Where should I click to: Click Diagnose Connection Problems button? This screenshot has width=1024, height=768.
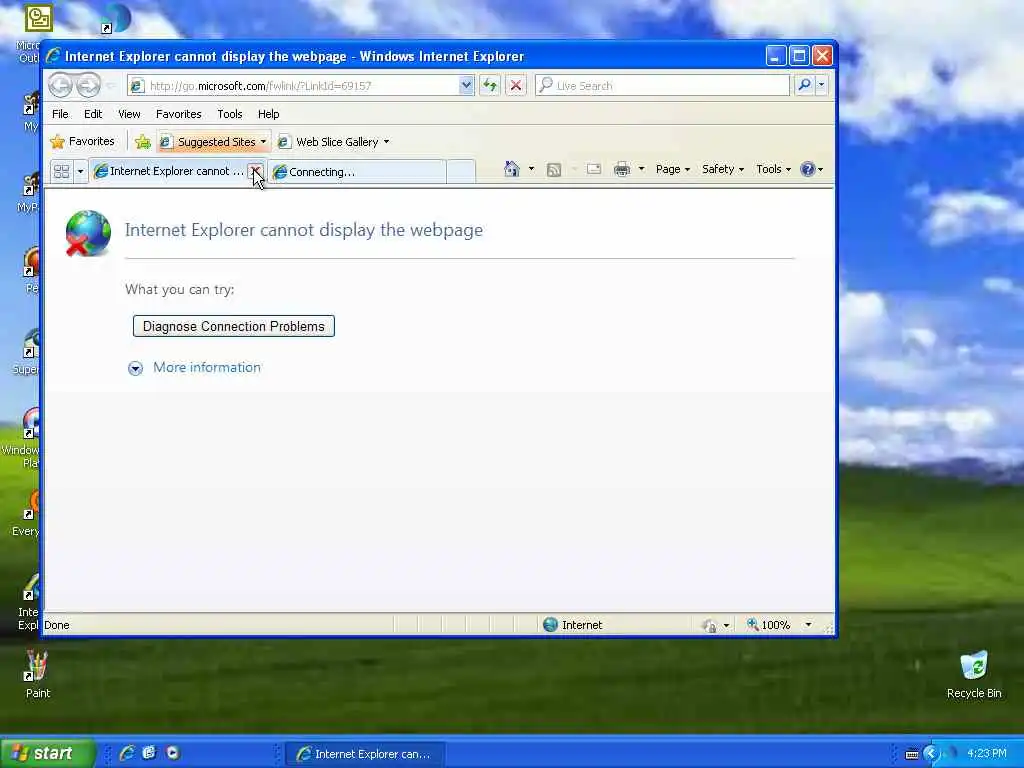click(233, 326)
